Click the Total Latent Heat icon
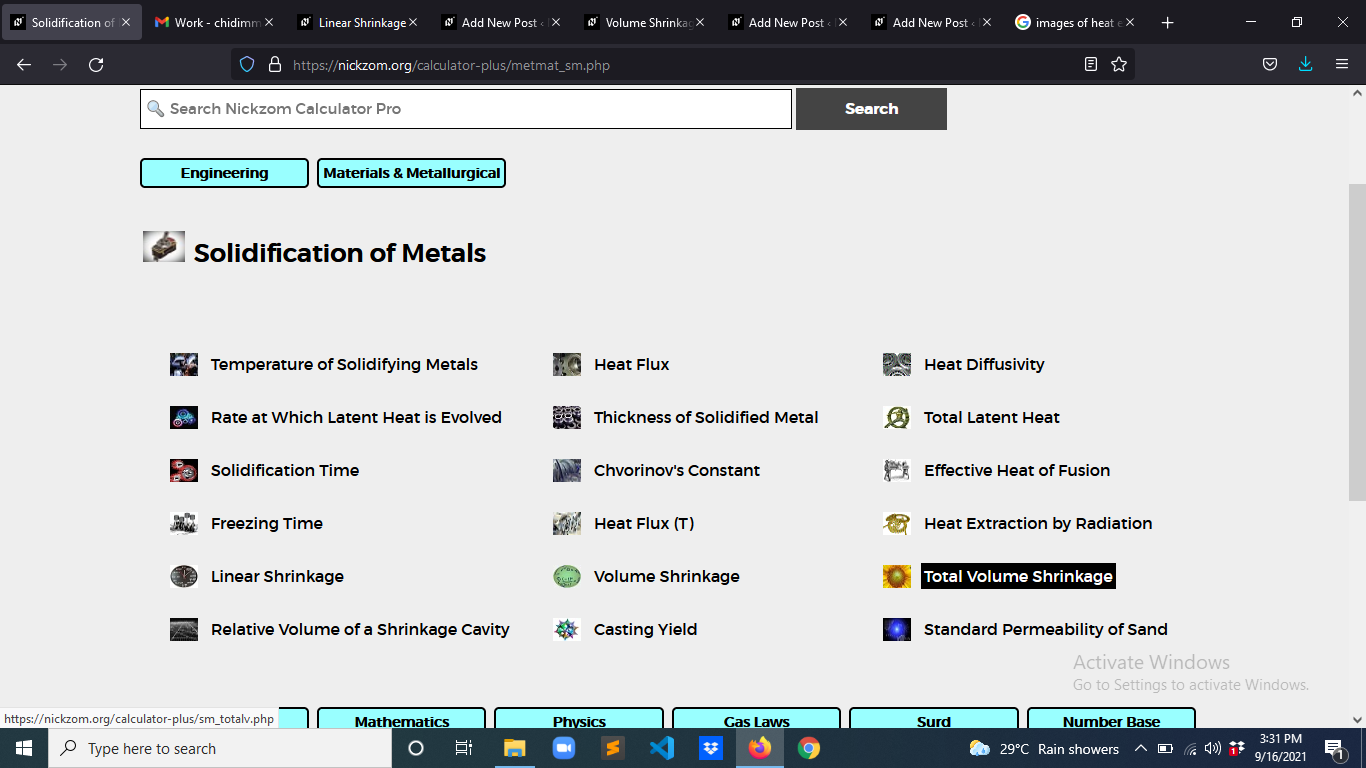The height and width of the screenshot is (768, 1366). (897, 417)
